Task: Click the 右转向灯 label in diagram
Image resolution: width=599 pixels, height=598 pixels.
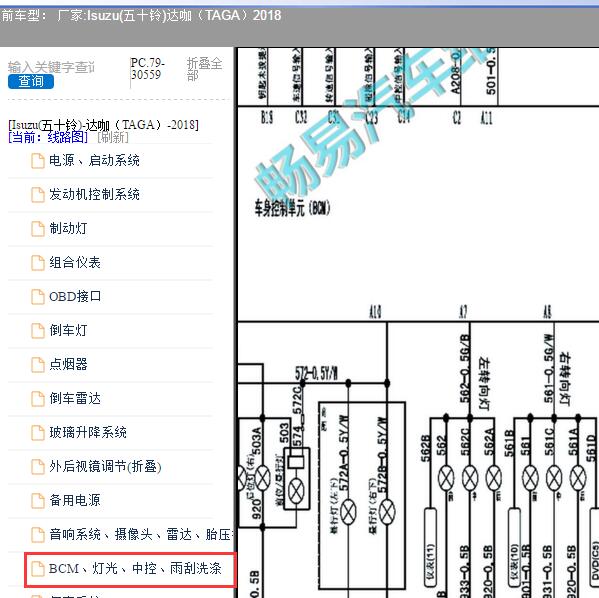Action: click(x=564, y=378)
